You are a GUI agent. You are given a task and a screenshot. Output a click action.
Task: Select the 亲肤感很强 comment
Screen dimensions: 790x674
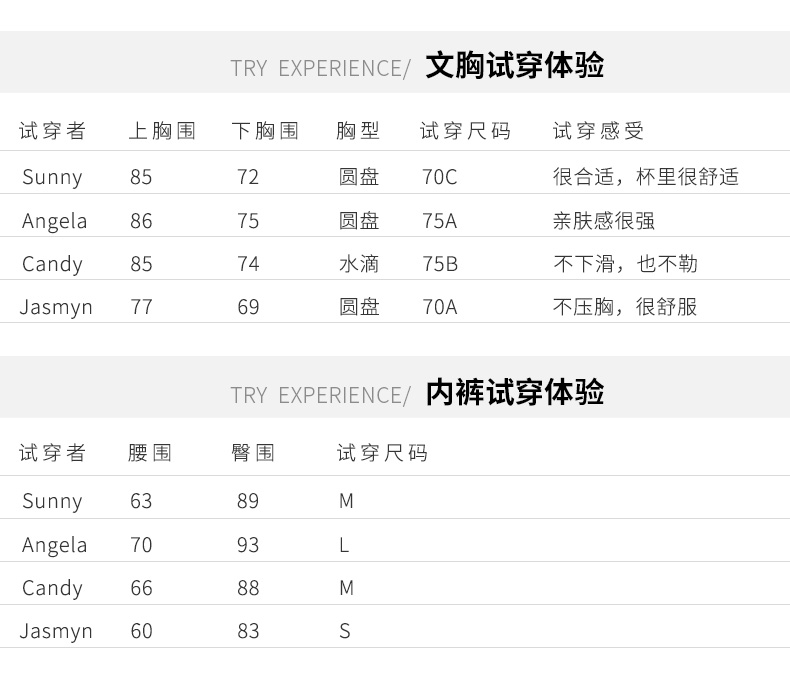603,221
